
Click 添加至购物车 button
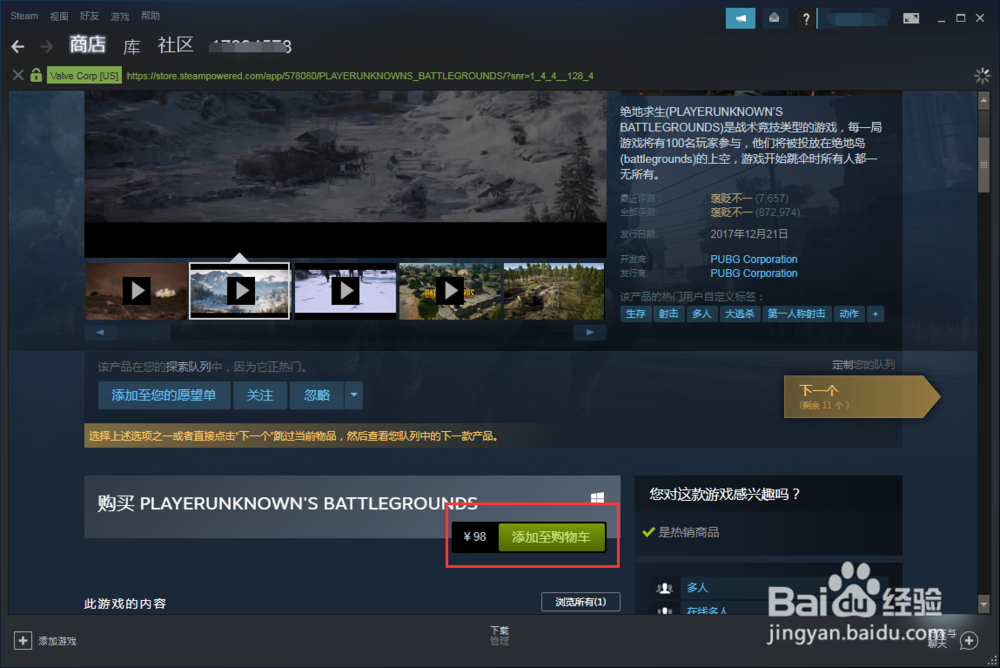(x=551, y=537)
